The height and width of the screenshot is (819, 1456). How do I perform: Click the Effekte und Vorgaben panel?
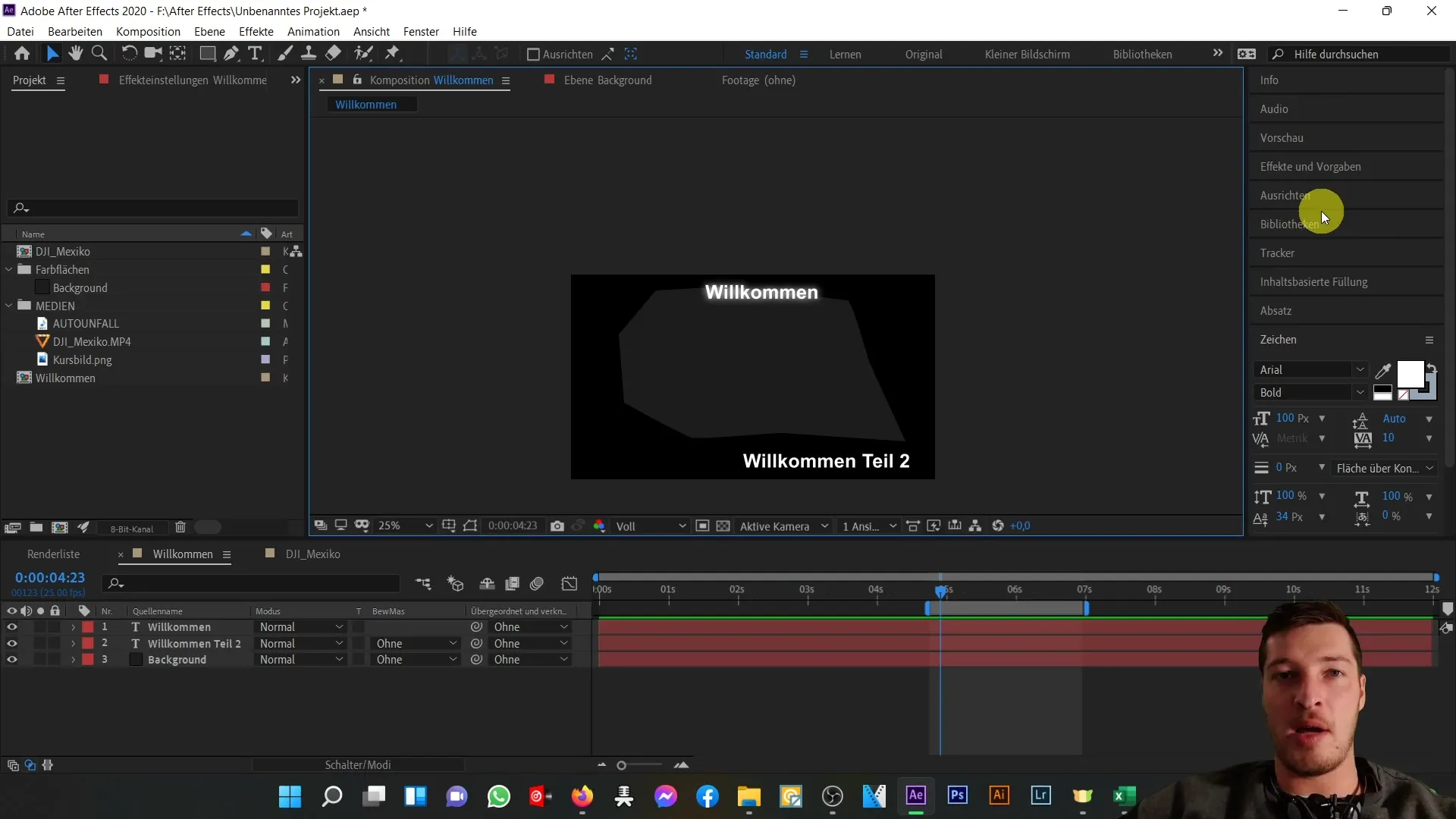(x=1313, y=166)
